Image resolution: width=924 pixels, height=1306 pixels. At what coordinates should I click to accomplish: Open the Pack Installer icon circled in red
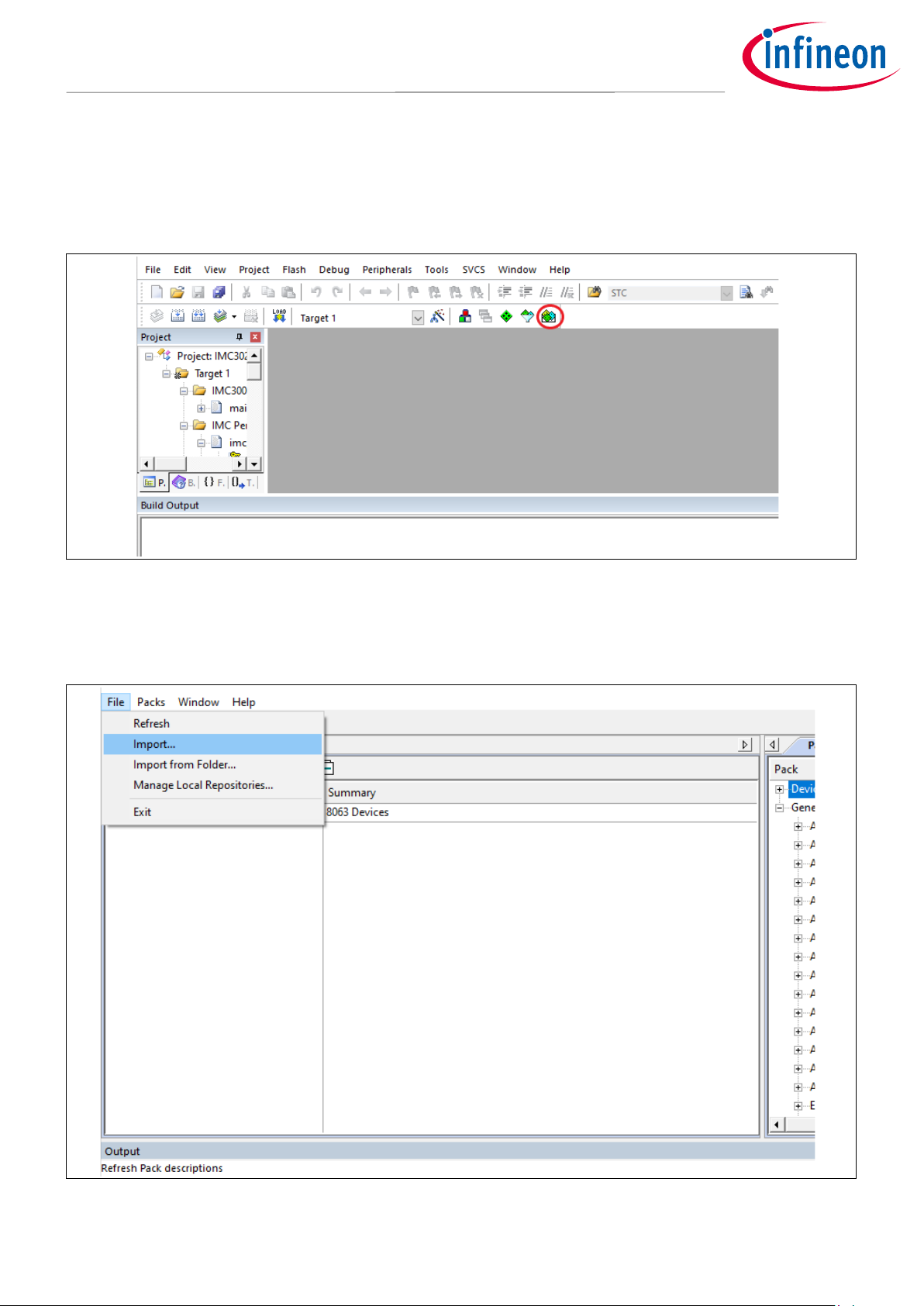pos(549,316)
